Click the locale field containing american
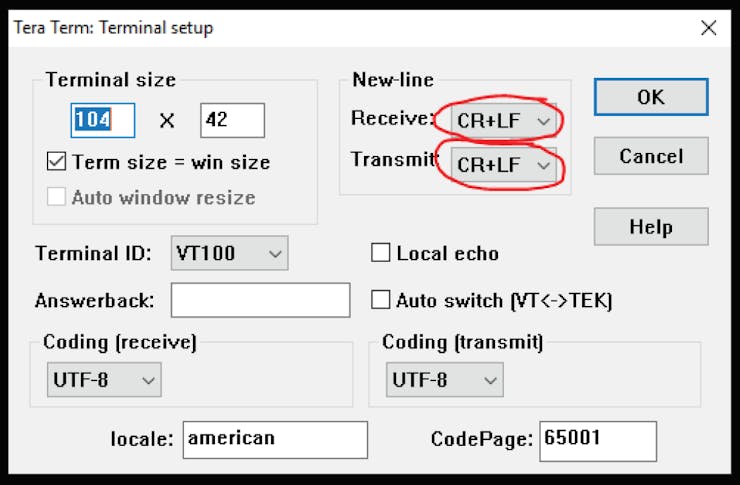The width and height of the screenshot is (740, 485). pos(275,440)
